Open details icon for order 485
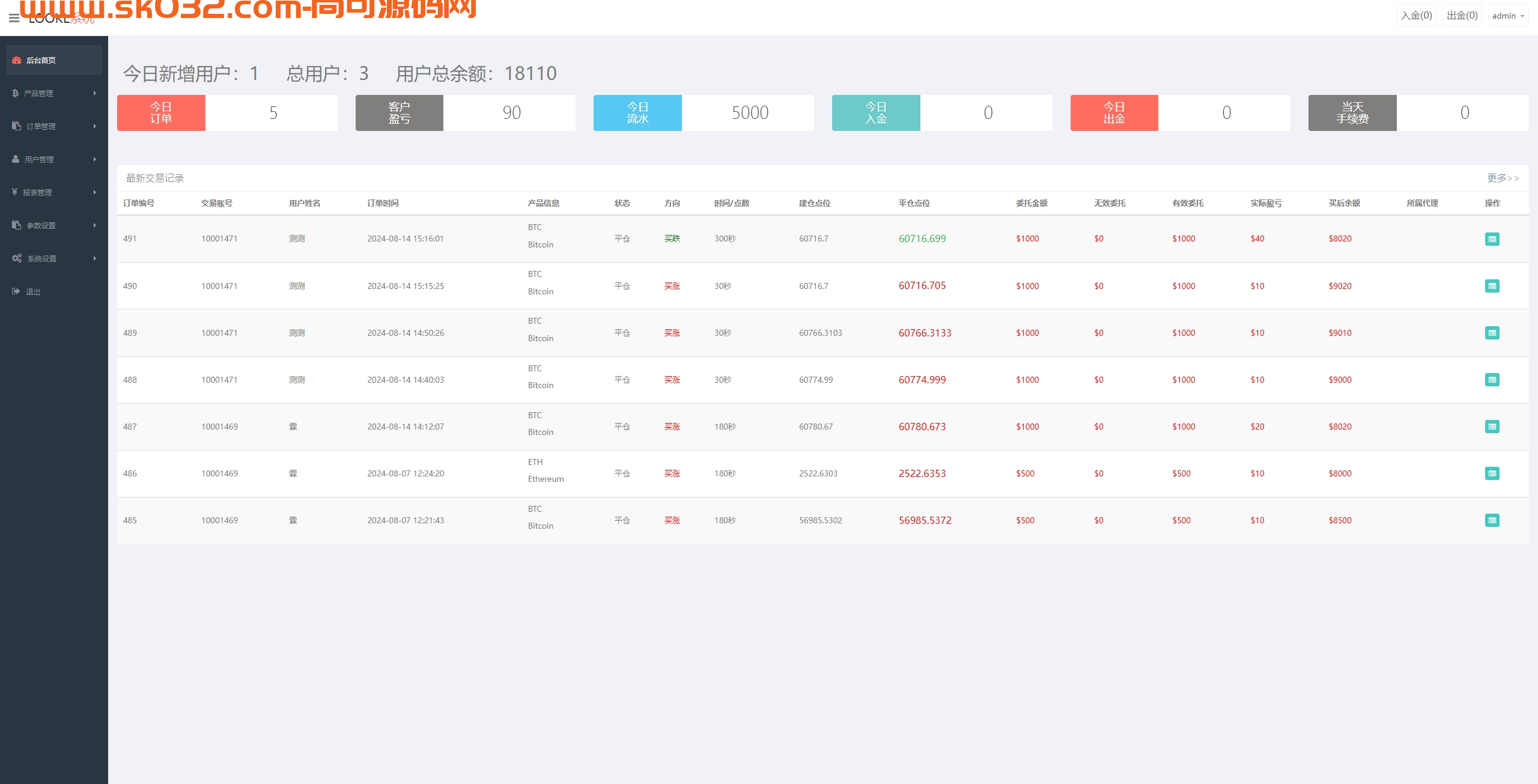Screen dimensions: 1538x784 click(x=1492, y=520)
